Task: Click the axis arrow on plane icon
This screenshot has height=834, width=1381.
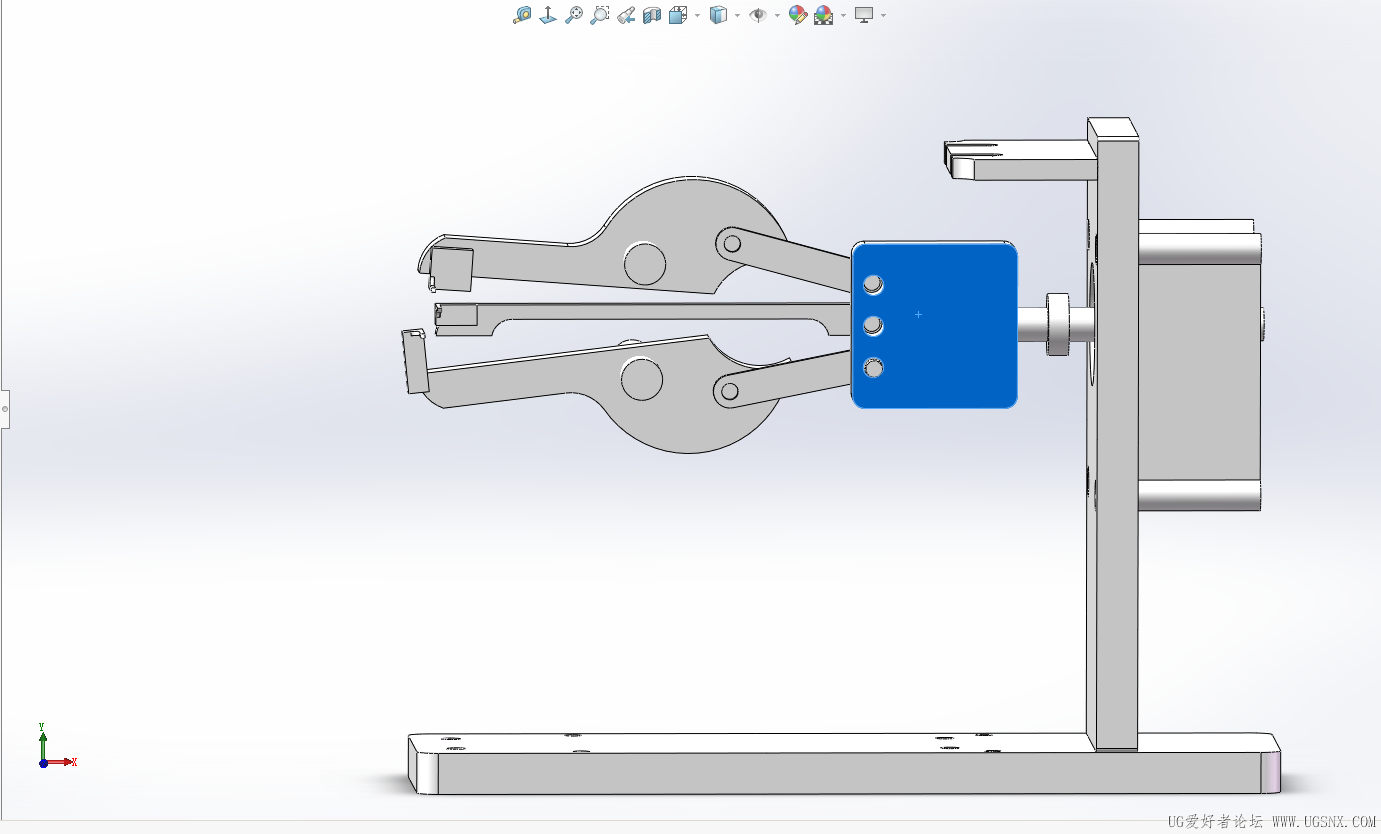Action: coord(548,15)
